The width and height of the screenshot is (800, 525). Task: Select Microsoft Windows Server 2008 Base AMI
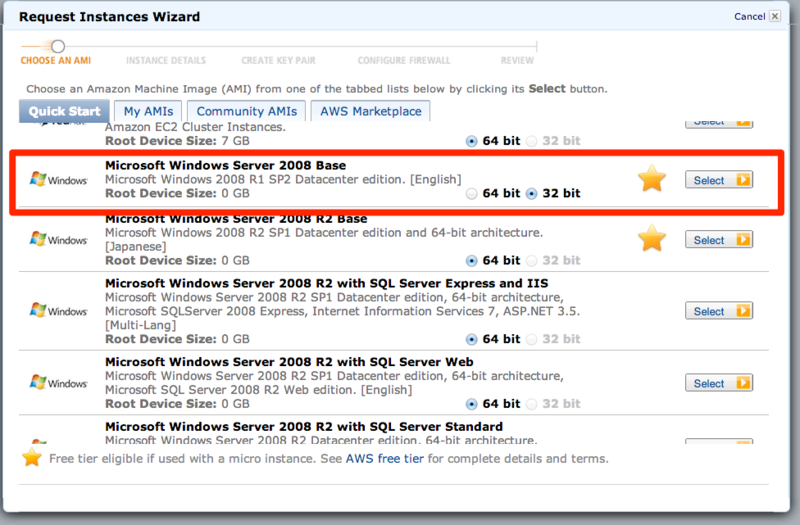coord(719,180)
